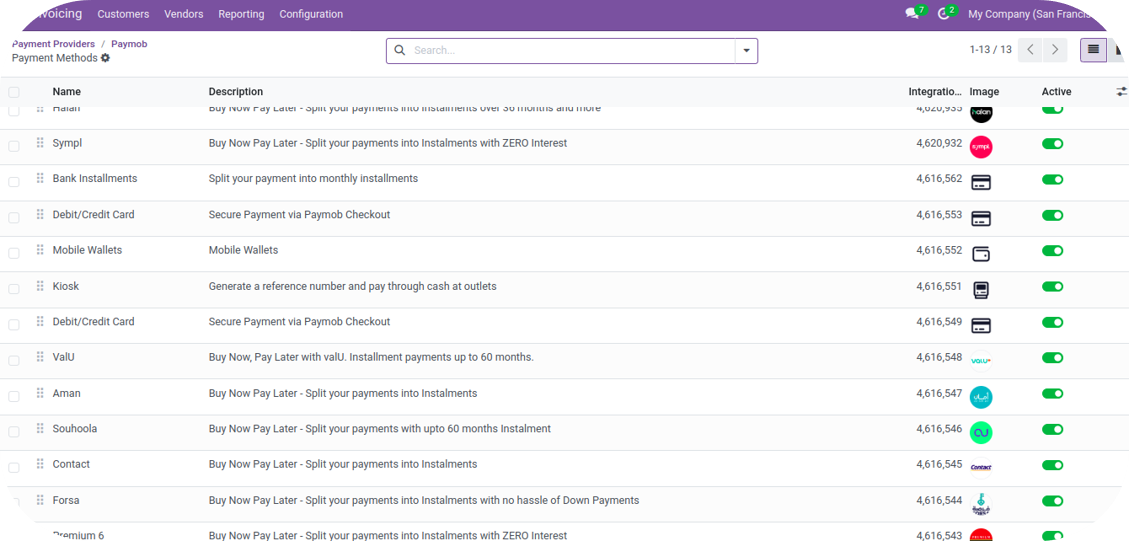Disable the Mobile Wallets active toggle

point(1052,251)
